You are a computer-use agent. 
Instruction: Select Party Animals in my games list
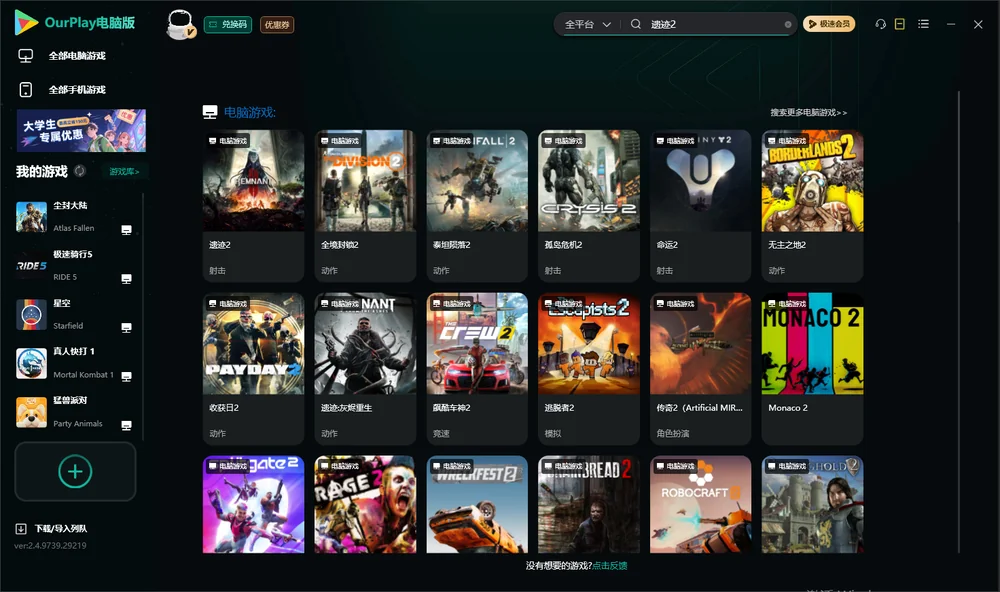[74, 412]
